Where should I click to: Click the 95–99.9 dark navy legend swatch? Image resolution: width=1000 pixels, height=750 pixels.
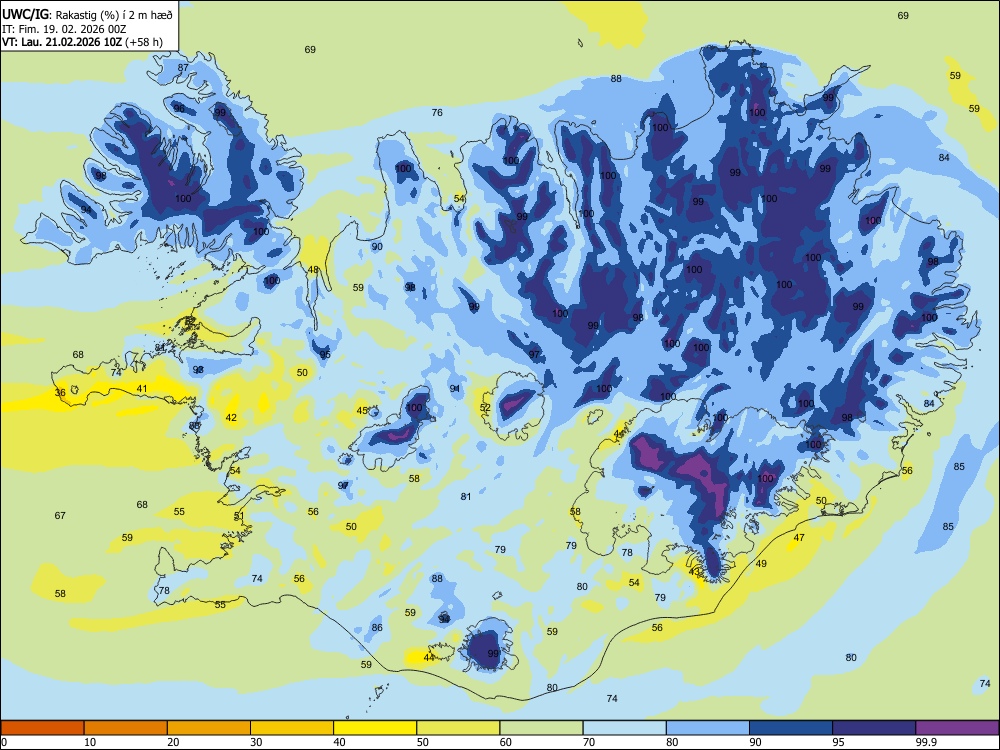(874, 728)
